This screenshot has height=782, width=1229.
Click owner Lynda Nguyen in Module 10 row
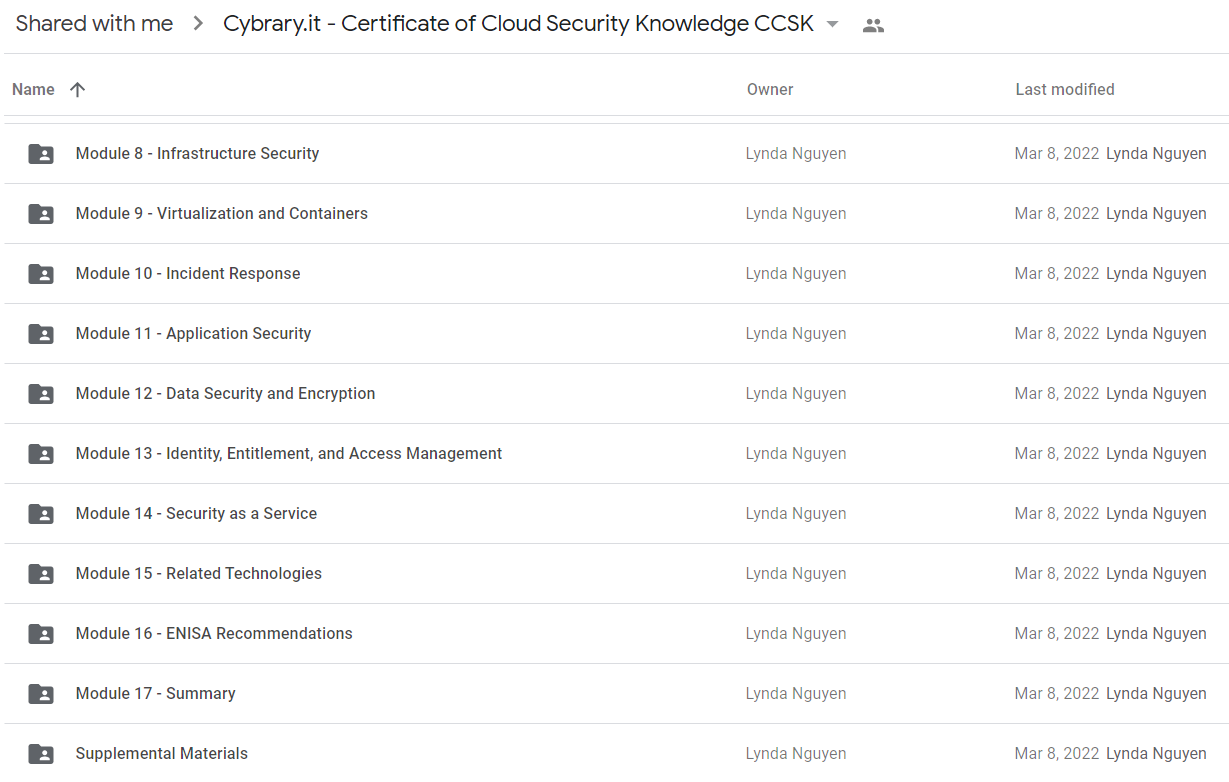point(796,273)
